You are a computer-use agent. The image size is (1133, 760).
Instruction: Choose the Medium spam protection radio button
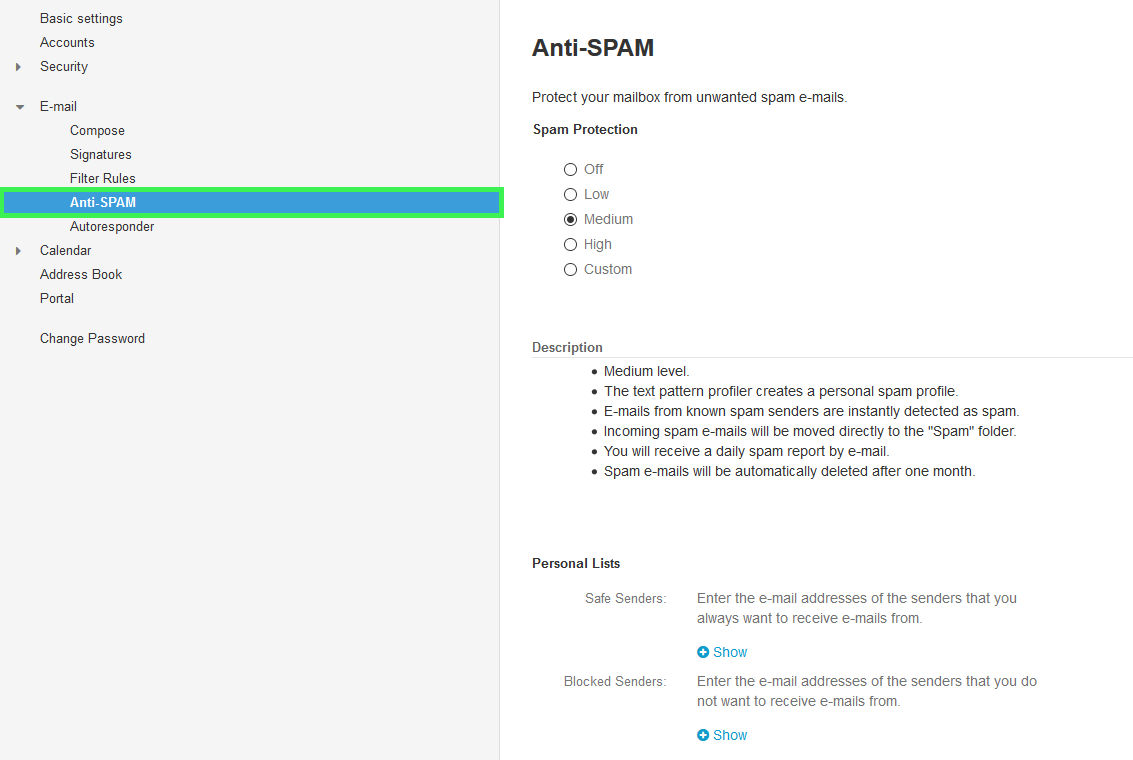[x=570, y=219]
